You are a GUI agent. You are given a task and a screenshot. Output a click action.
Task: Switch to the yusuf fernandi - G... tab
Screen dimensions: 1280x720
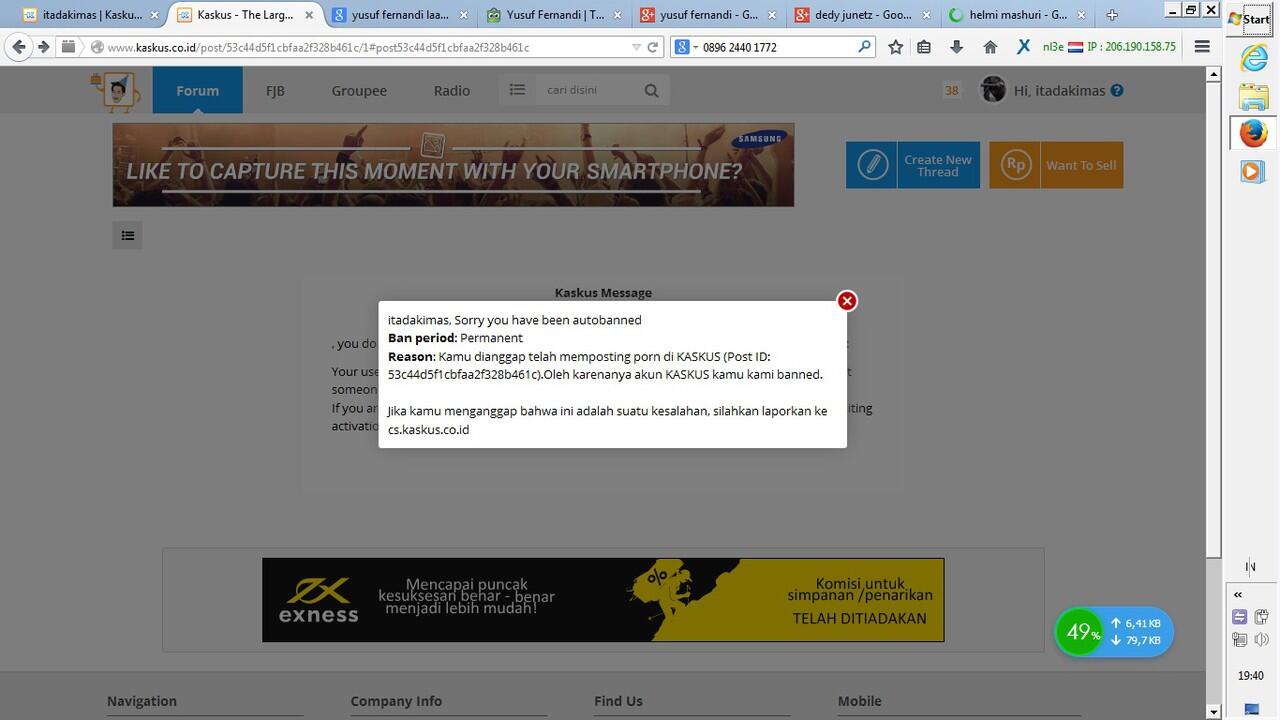point(708,15)
